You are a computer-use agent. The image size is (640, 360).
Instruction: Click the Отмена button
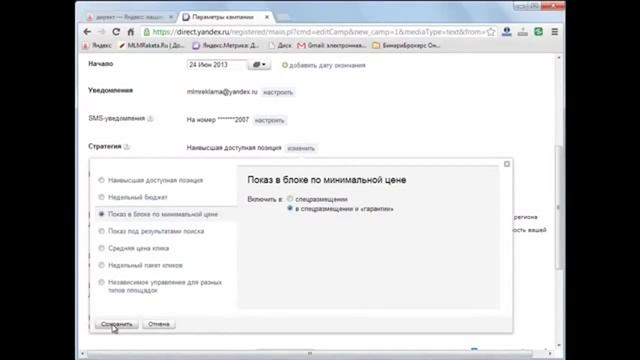coord(159,324)
